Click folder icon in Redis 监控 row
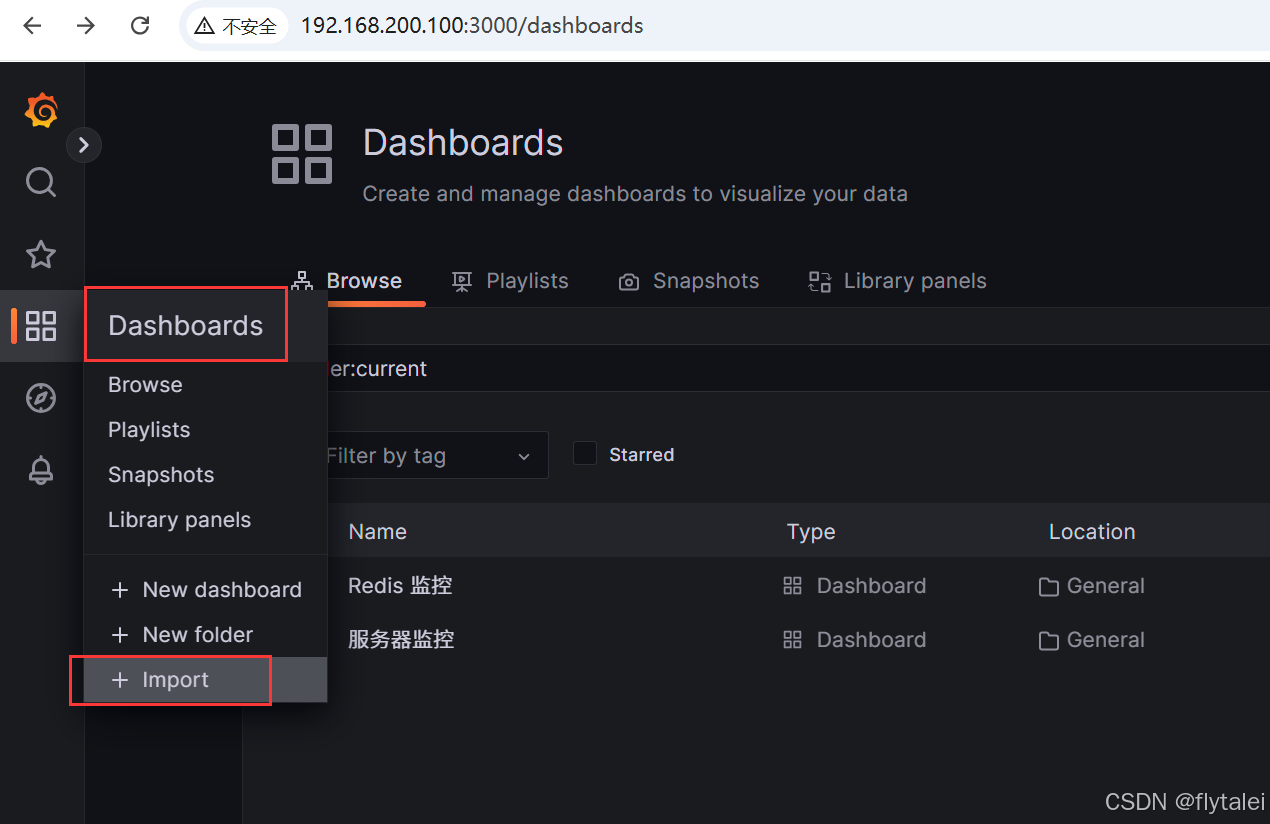 (x=1048, y=586)
